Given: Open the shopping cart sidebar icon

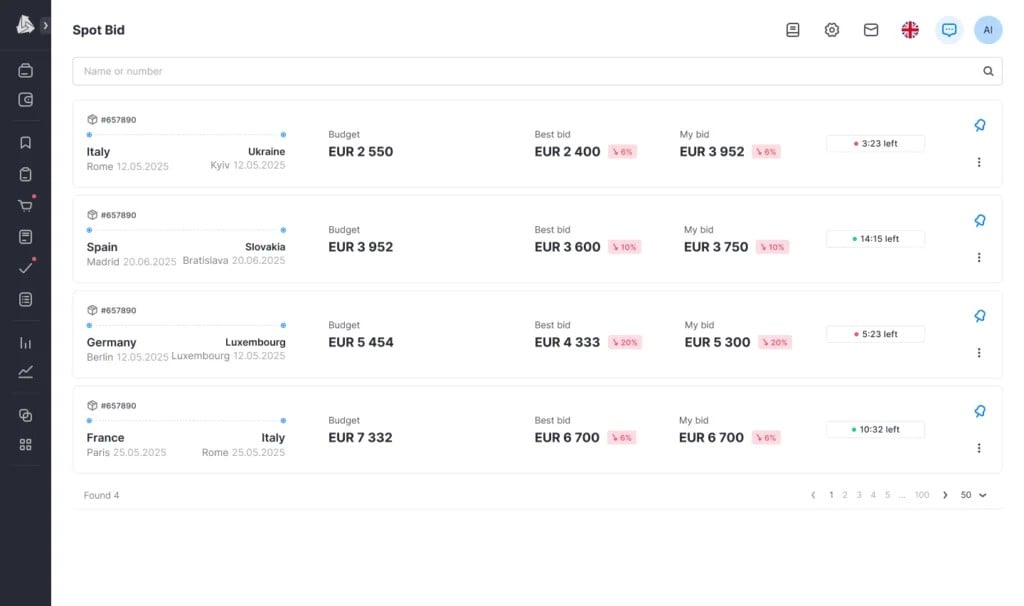Looking at the screenshot, I should click(26, 206).
